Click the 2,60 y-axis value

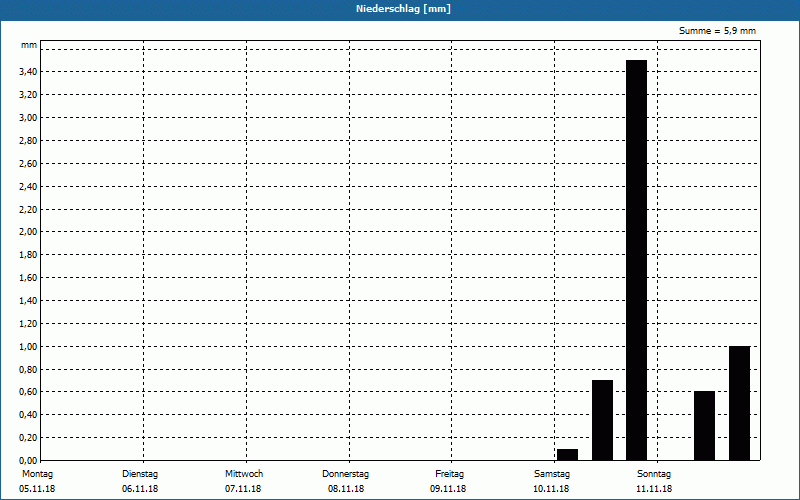pyautogui.click(x=28, y=164)
